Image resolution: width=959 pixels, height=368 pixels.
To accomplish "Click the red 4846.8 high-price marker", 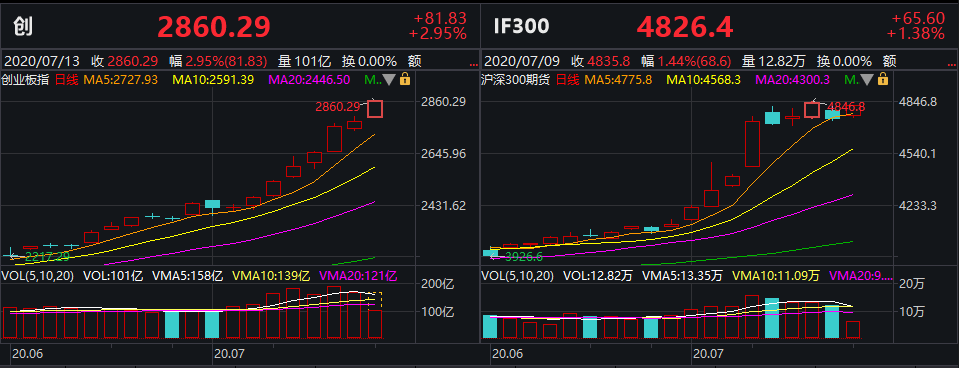I will coord(846,106).
